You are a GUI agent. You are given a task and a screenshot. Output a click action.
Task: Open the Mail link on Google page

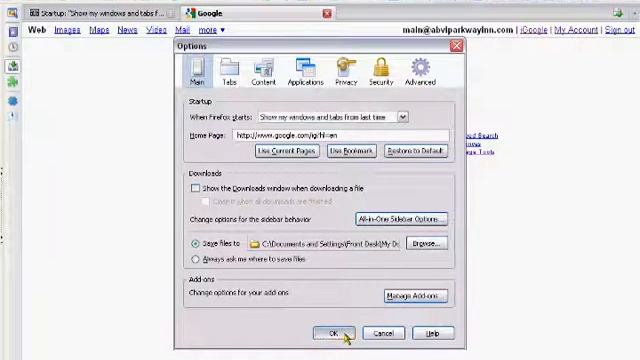[182, 30]
